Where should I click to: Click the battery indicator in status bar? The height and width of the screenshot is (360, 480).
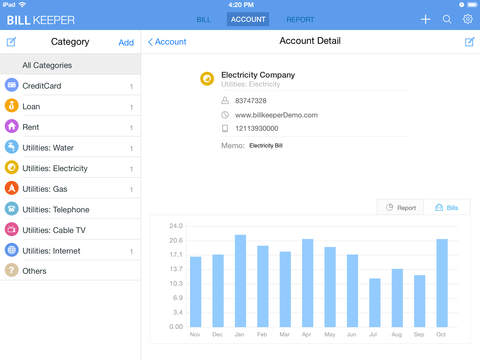pyautogui.click(x=472, y=5)
